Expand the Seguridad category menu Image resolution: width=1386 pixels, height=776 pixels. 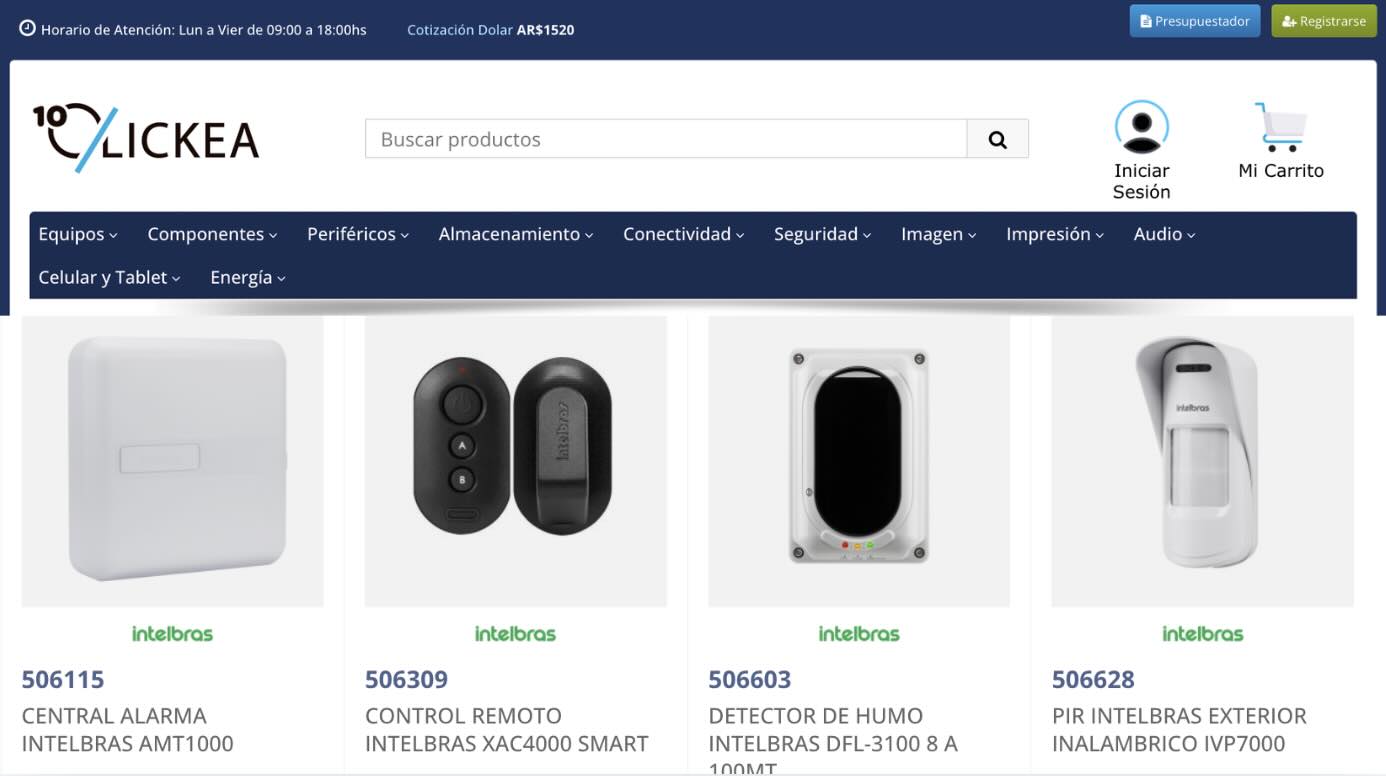pos(823,234)
